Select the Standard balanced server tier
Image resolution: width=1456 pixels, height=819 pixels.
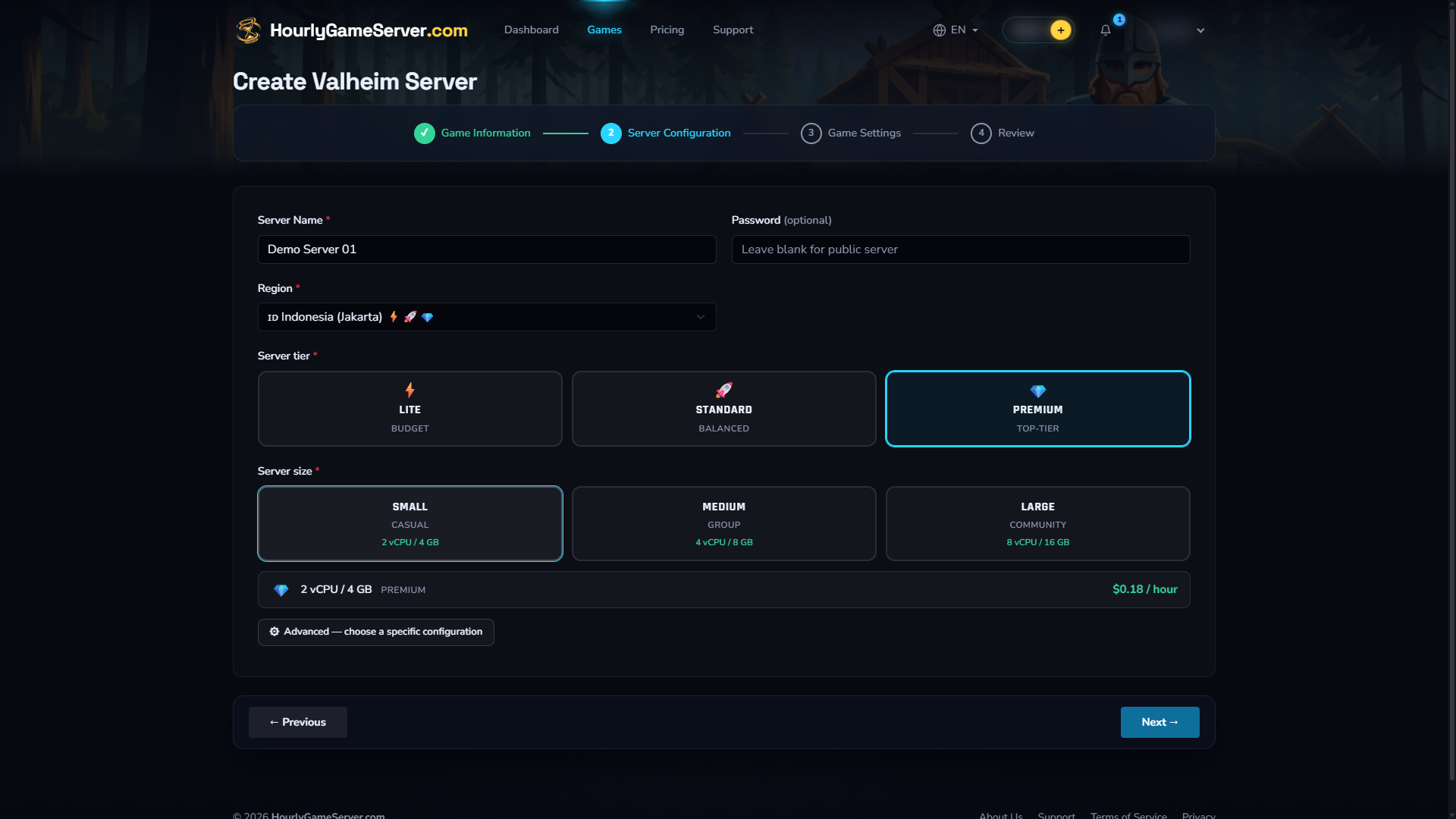(x=724, y=409)
